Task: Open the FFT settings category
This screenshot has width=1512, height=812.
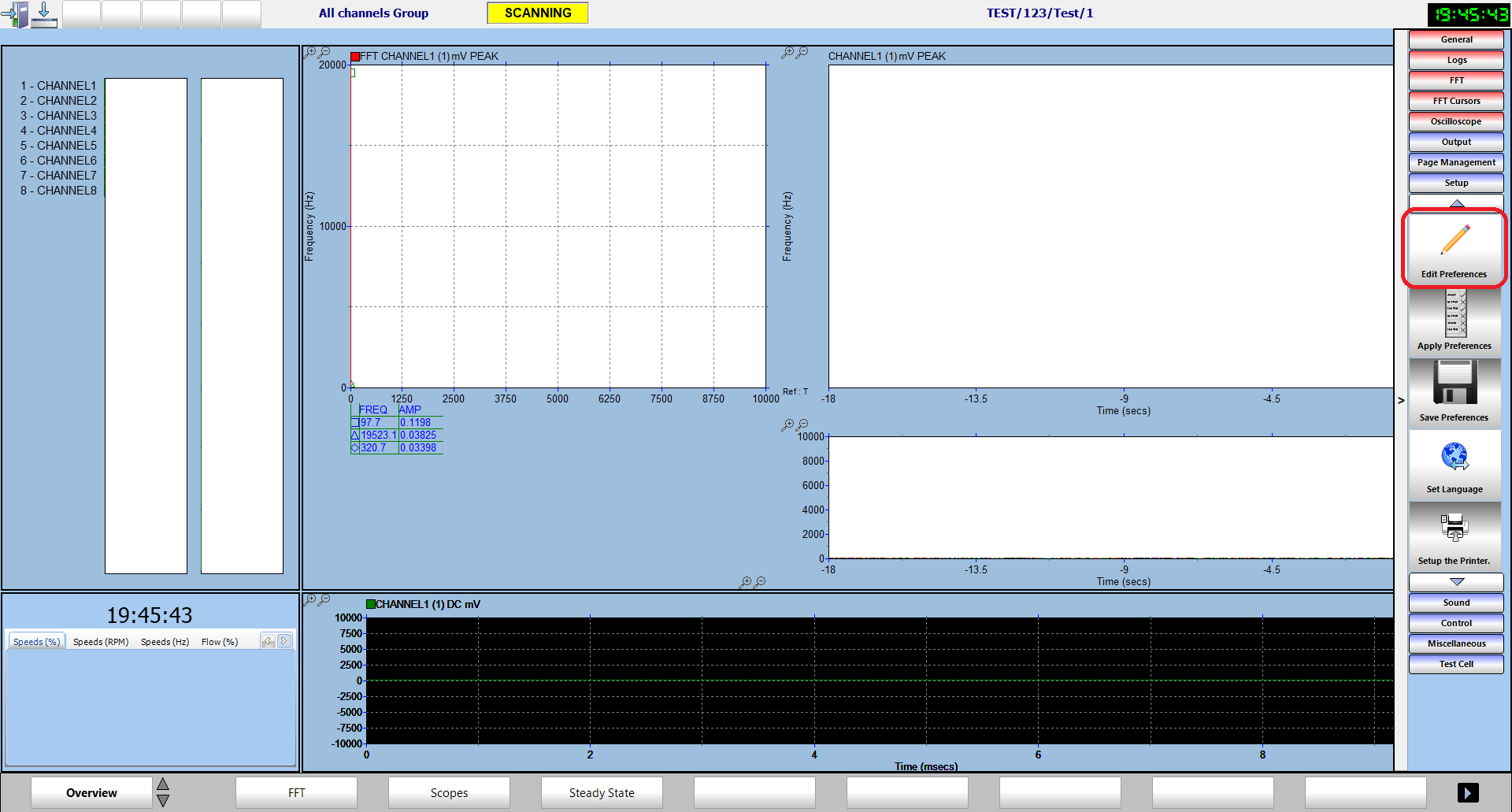Action: [x=1456, y=80]
